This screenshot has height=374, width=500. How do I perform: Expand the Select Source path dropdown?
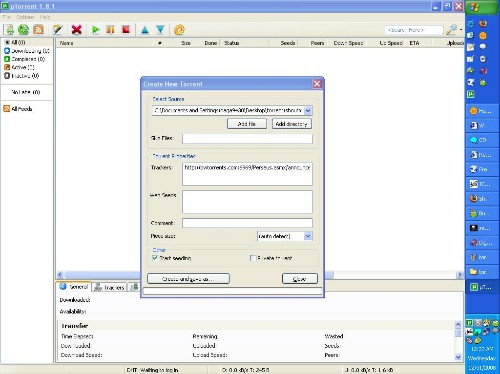click(308, 110)
